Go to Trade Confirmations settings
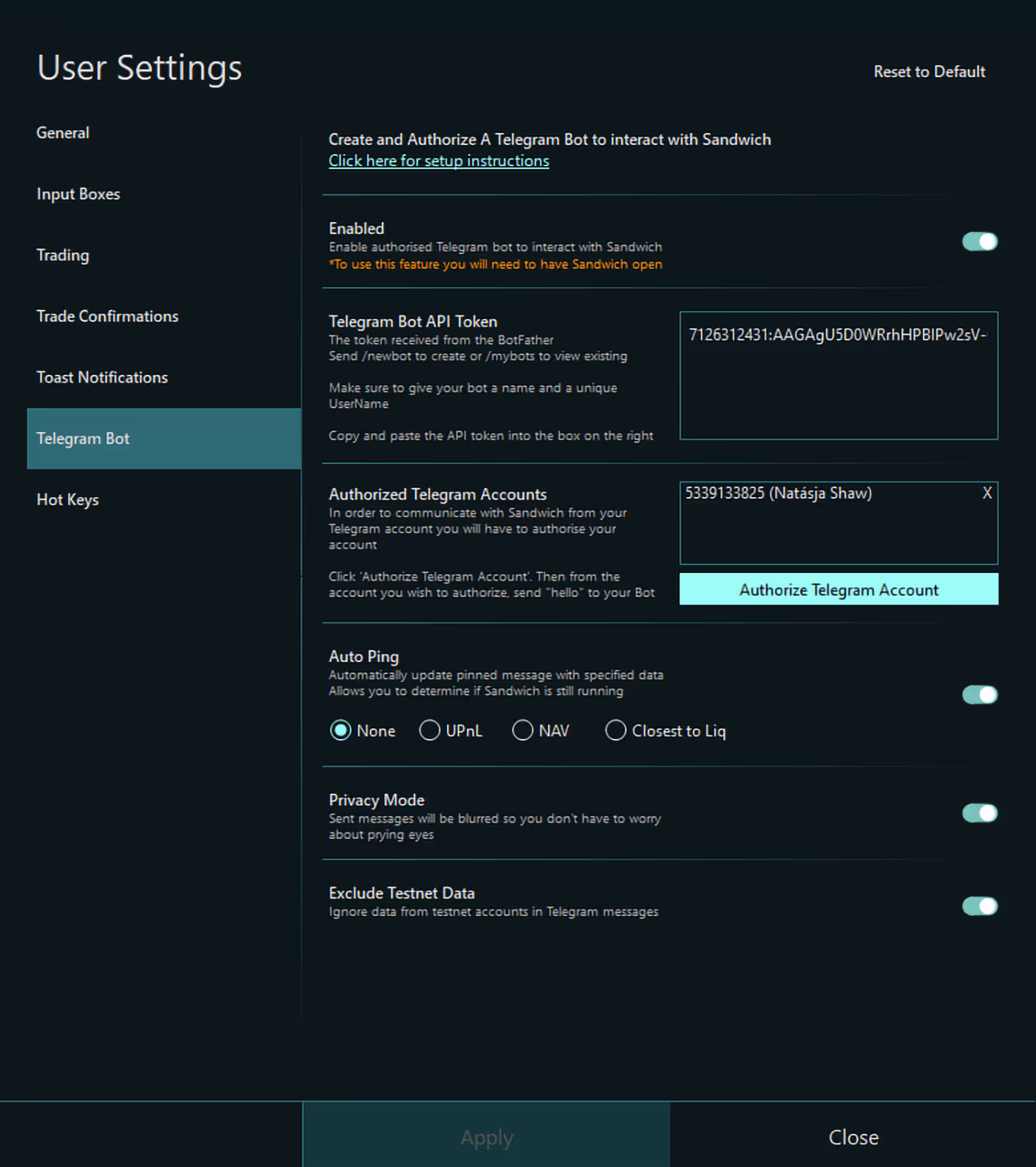 107,316
